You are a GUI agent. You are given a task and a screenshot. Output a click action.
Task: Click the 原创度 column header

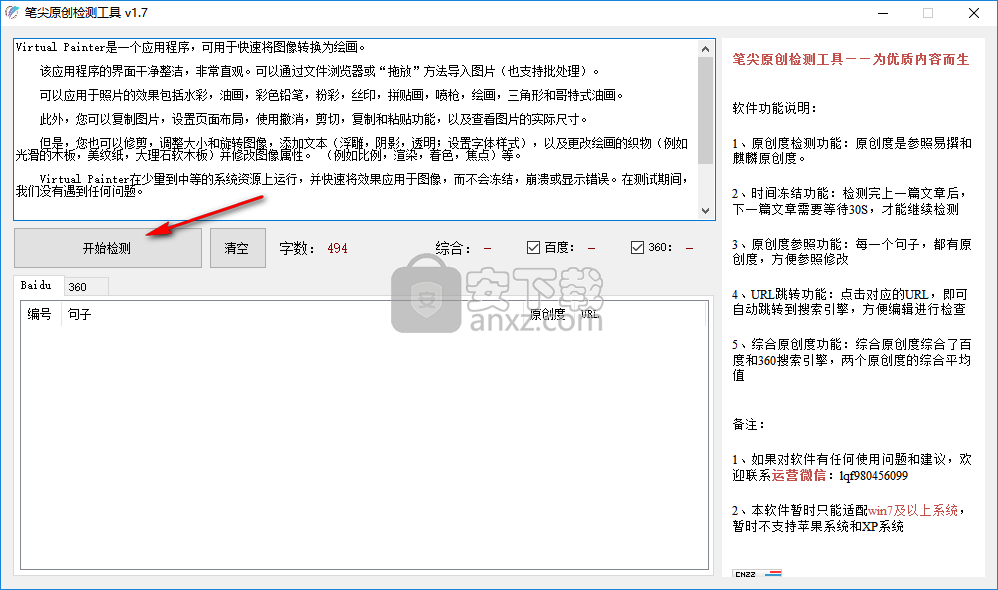[x=547, y=314]
